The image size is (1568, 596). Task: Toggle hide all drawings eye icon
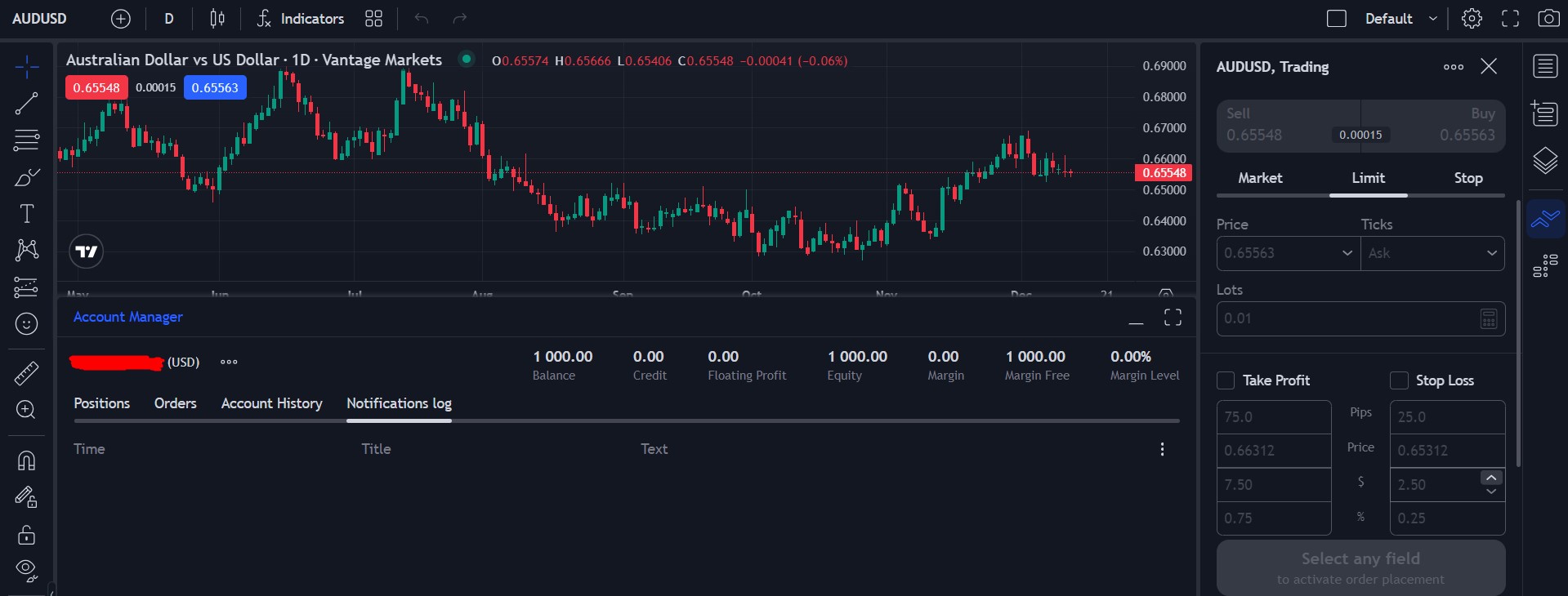26,570
